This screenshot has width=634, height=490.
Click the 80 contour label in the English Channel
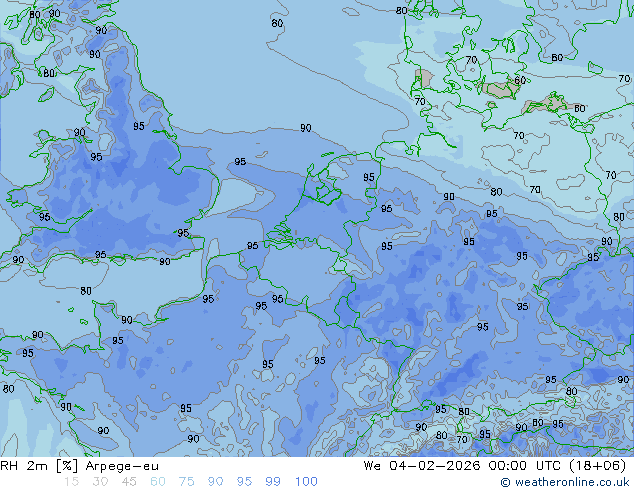click(x=86, y=291)
